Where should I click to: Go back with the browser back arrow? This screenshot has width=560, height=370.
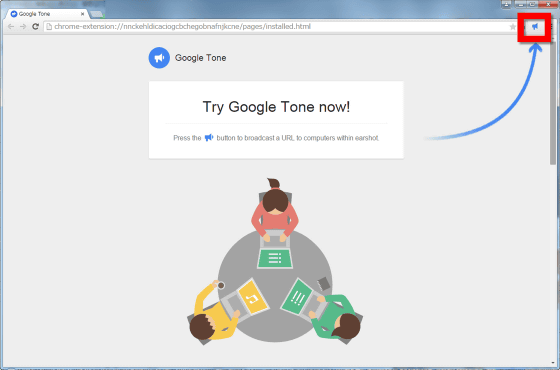coord(11,26)
